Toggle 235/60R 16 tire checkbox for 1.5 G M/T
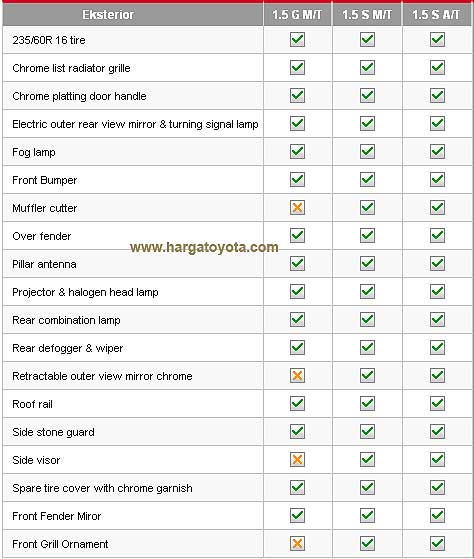This screenshot has height=559, width=474. (297, 39)
